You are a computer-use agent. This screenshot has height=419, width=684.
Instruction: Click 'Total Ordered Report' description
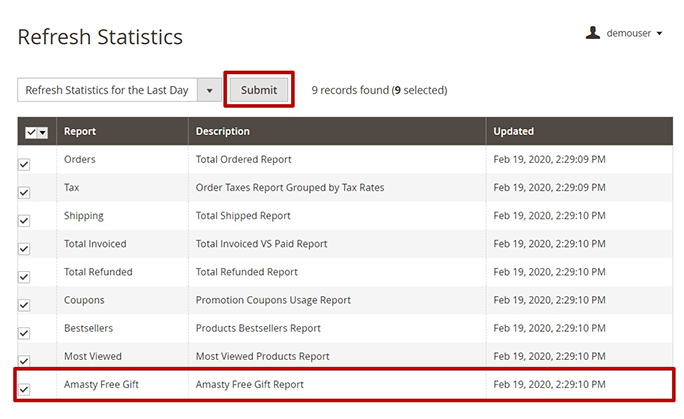(x=243, y=159)
